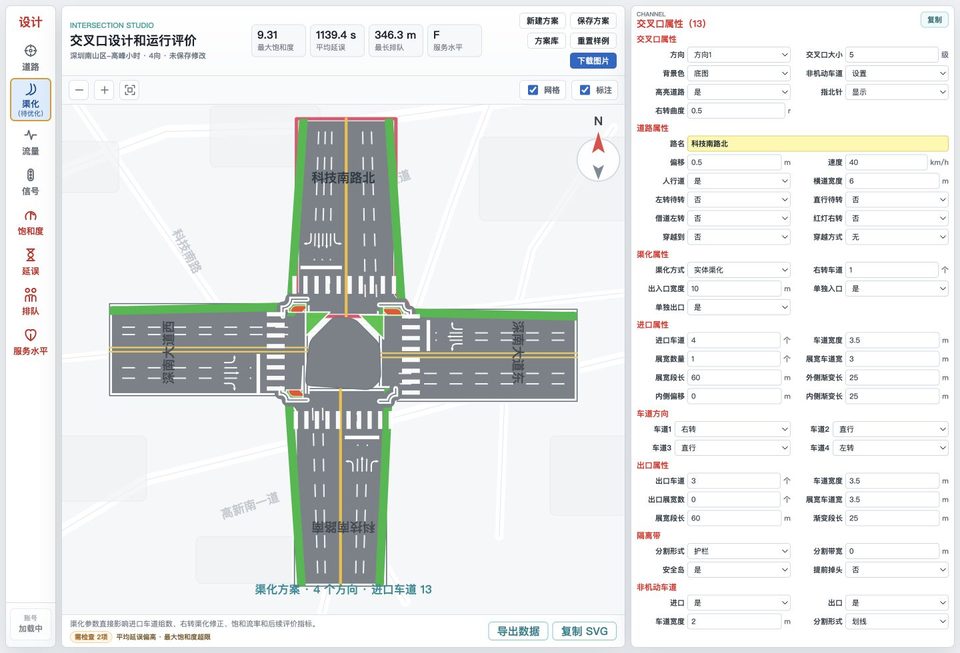This screenshot has width=960, height=653.
Task: Open the 红灯右转 dropdown
Action: (x=898, y=218)
